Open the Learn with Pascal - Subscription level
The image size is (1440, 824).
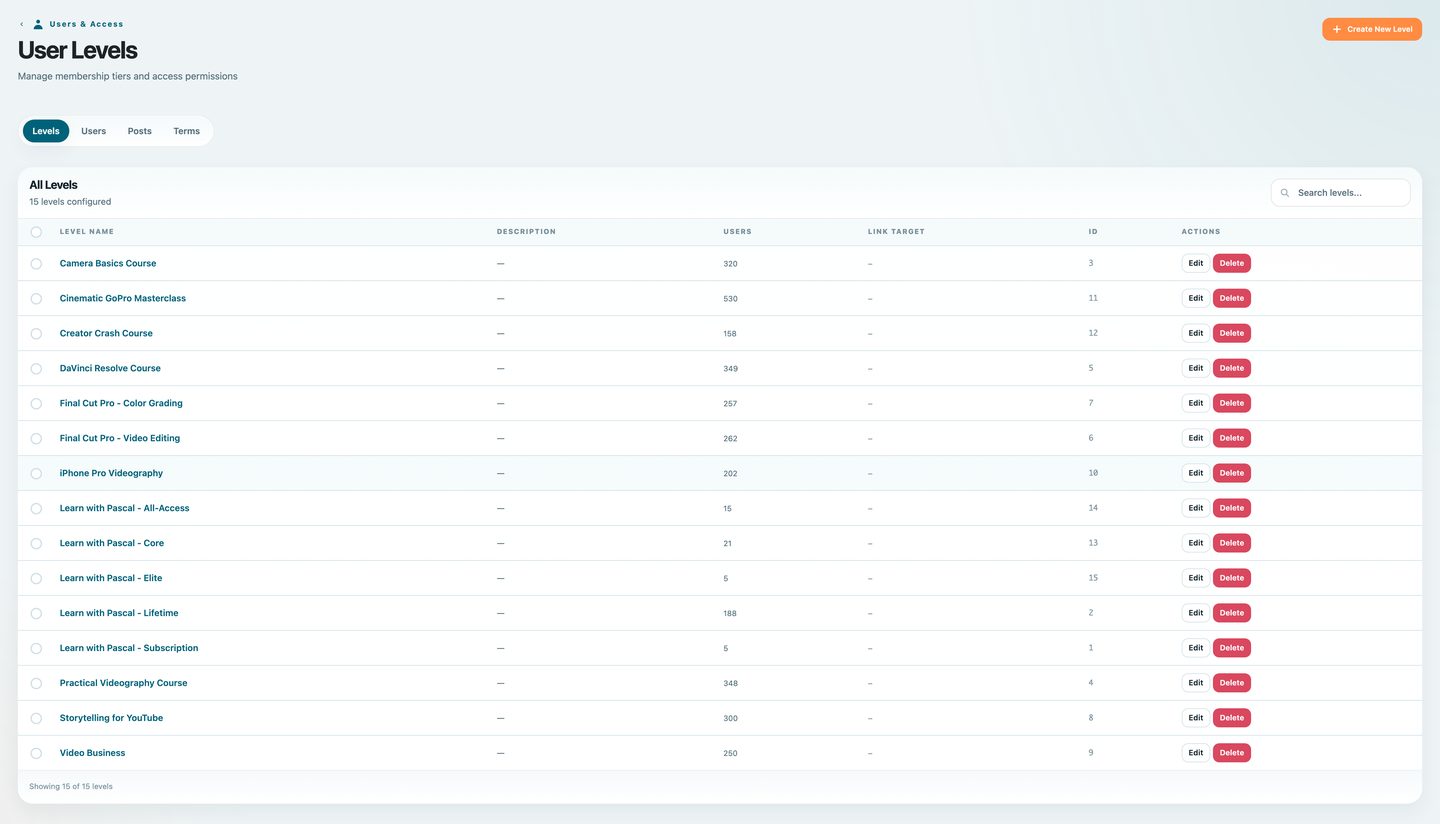(129, 648)
